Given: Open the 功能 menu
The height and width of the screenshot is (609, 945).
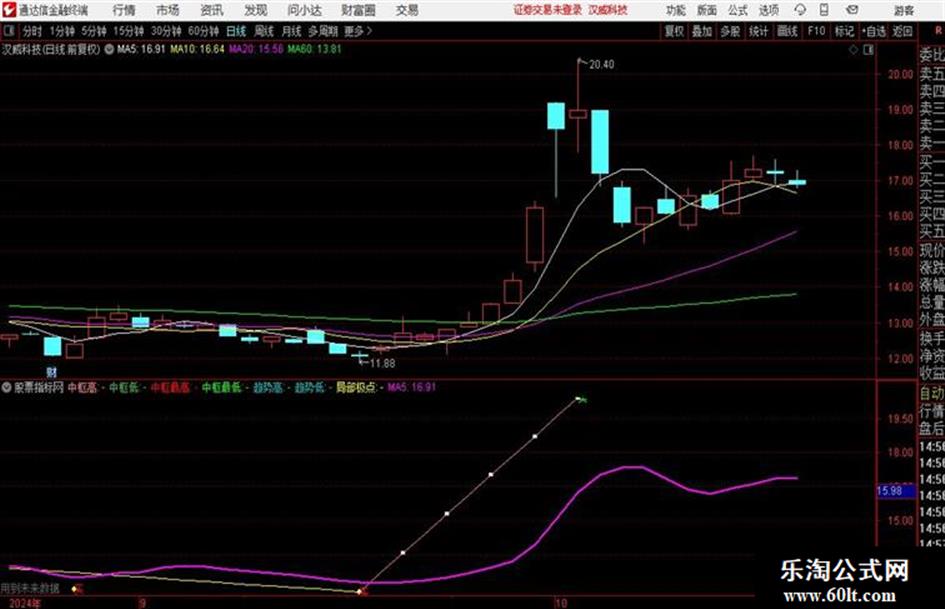Looking at the screenshot, I should tap(676, 10).
